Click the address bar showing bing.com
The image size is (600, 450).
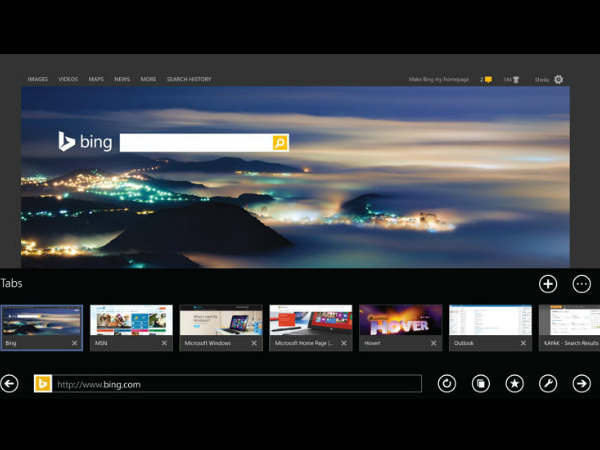[x=237, y=384]
